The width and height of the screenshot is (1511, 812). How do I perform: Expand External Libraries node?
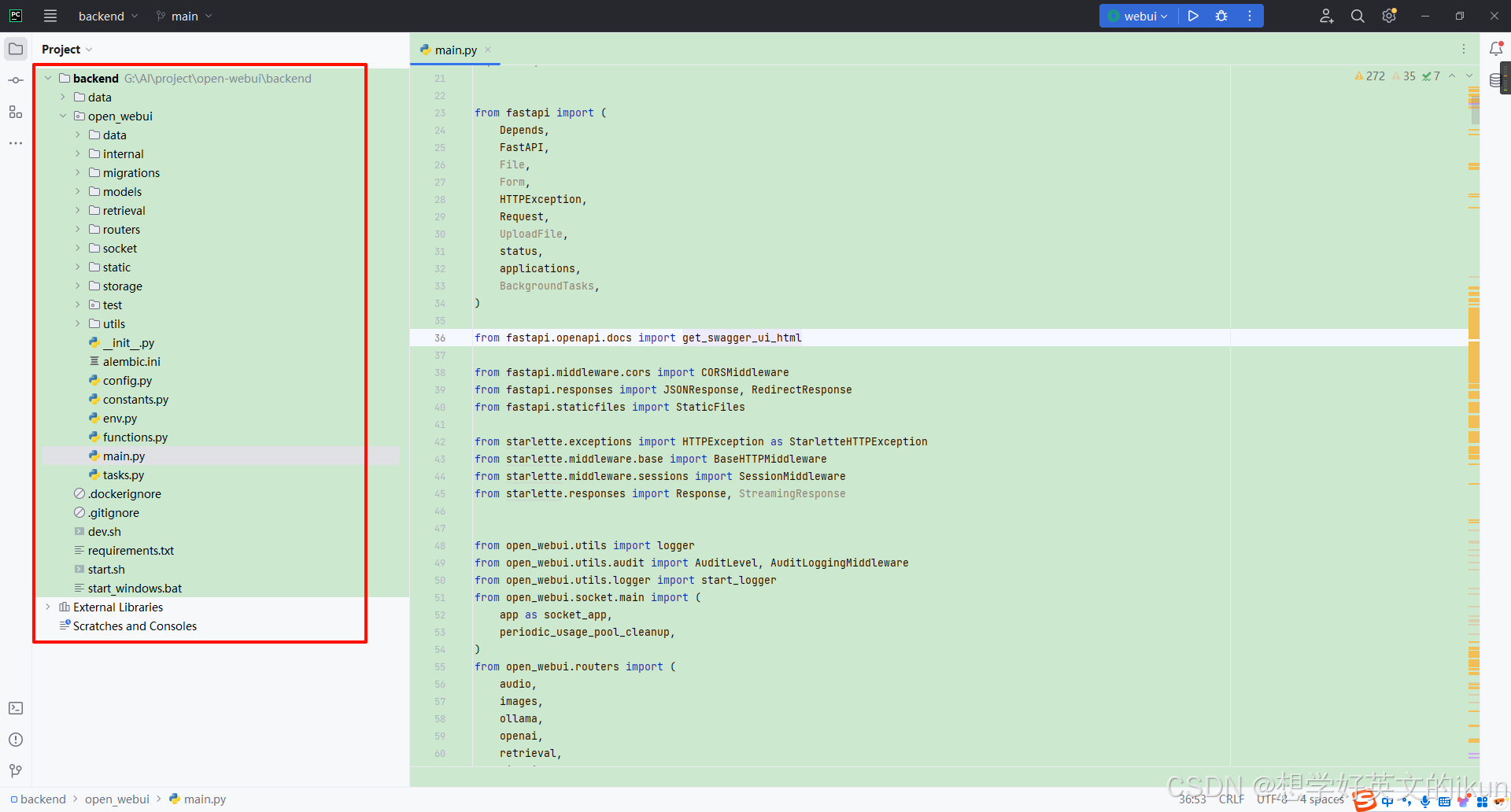pyautogui.click(x=48, y=607)
